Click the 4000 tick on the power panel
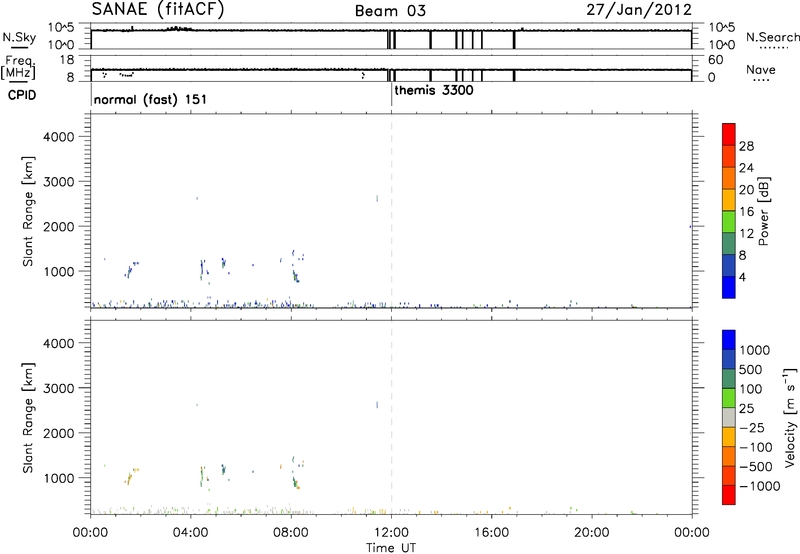This screenshot has width=800, height=554. click(x=59, y=137)
